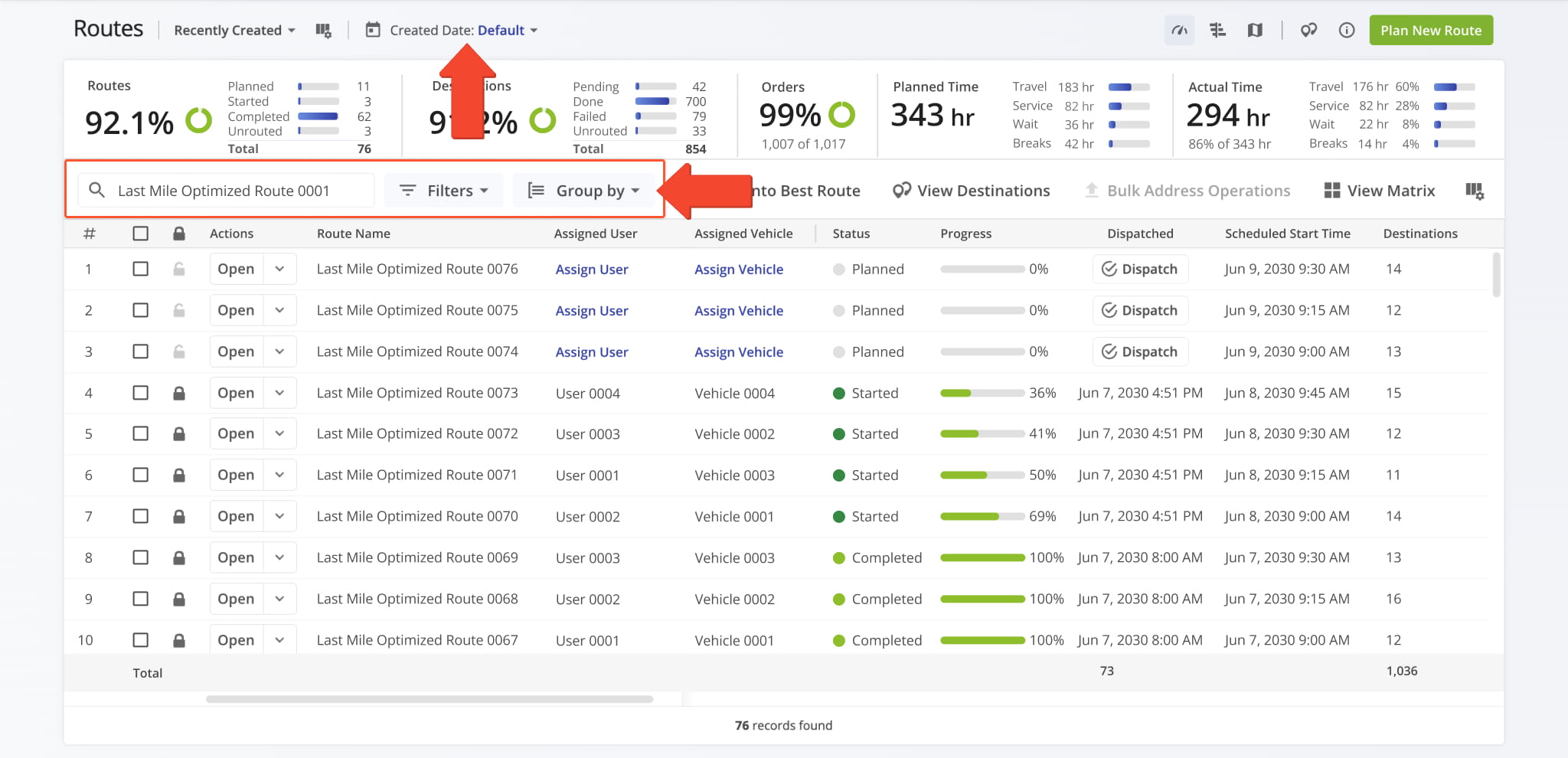
Task: Open the Filters dropdown
Action: (443, 191)
